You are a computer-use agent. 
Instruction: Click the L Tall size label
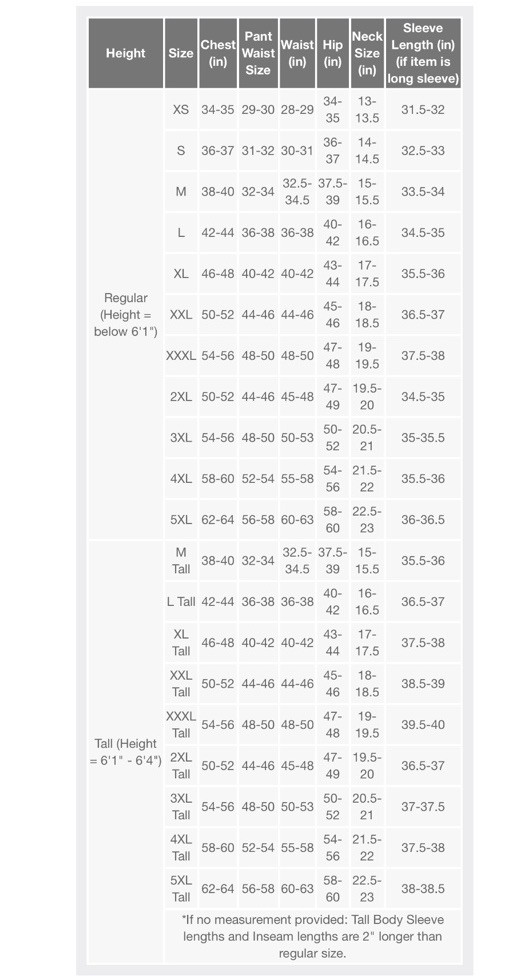181,601
